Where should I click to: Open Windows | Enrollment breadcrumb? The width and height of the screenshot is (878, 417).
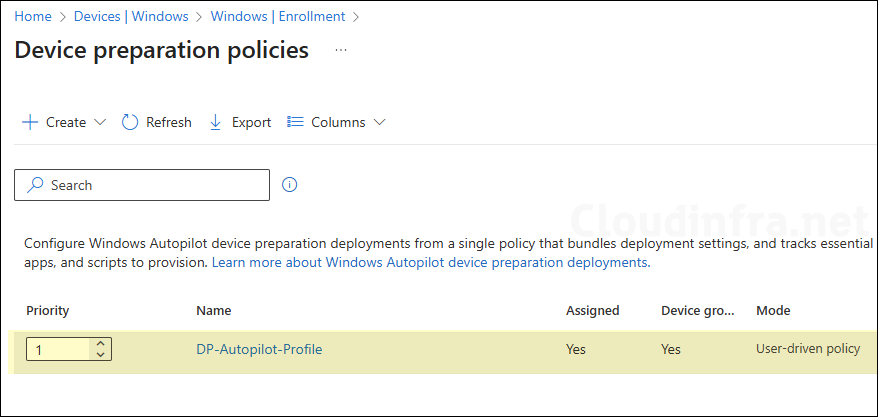pos(278,16)
